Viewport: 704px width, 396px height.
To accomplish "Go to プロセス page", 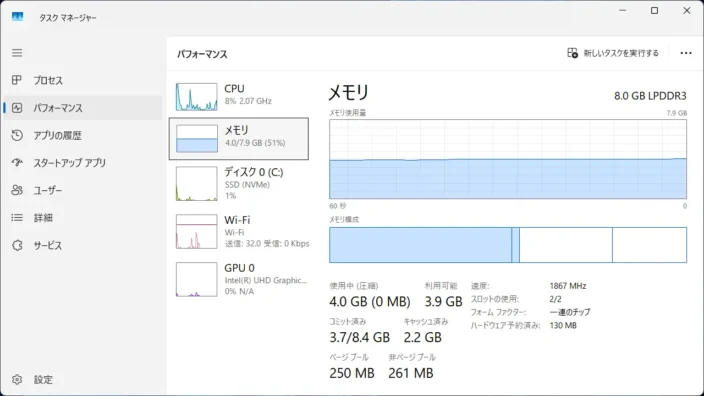I will click(x=83, y=80).
